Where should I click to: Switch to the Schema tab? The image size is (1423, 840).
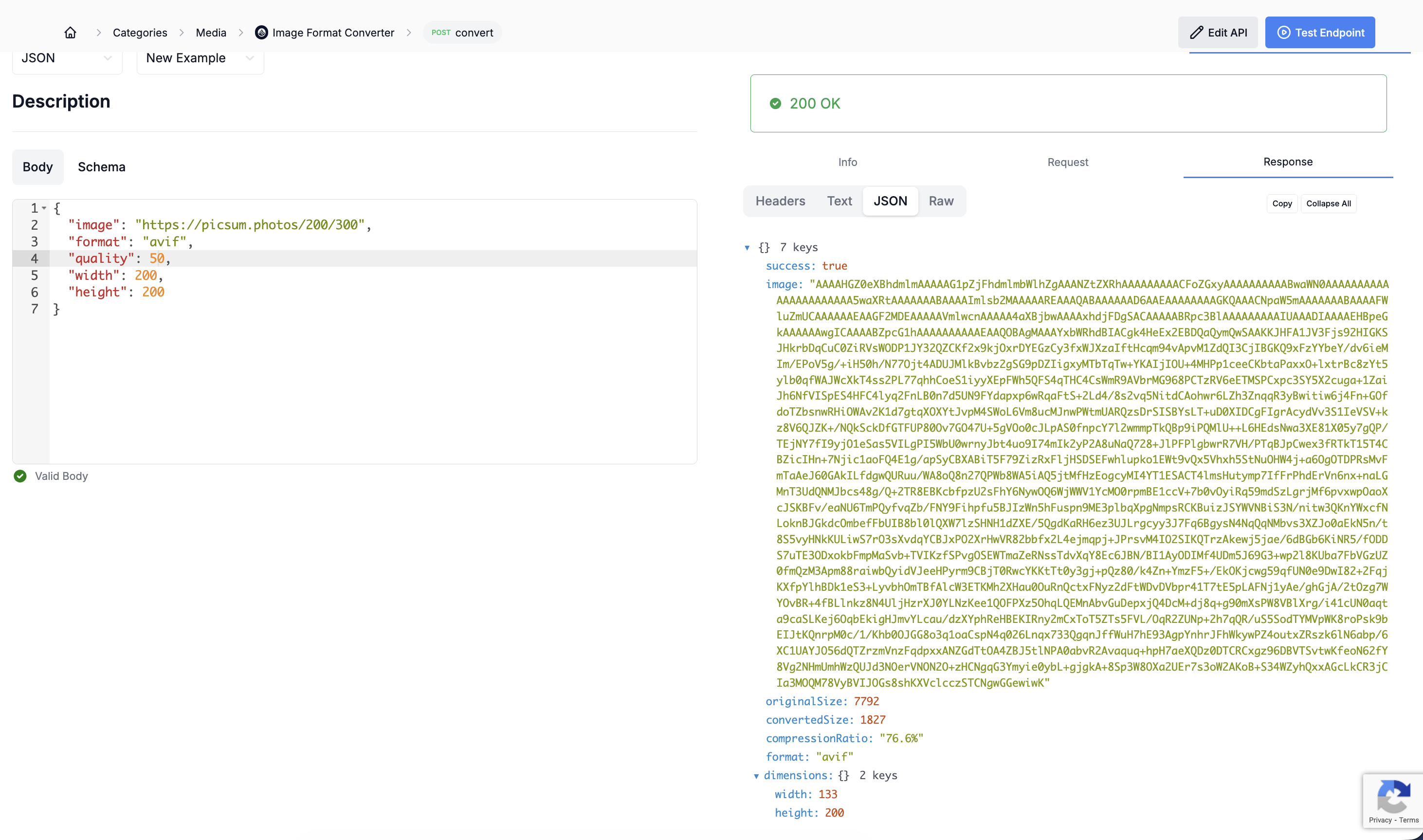pos(101,167)
